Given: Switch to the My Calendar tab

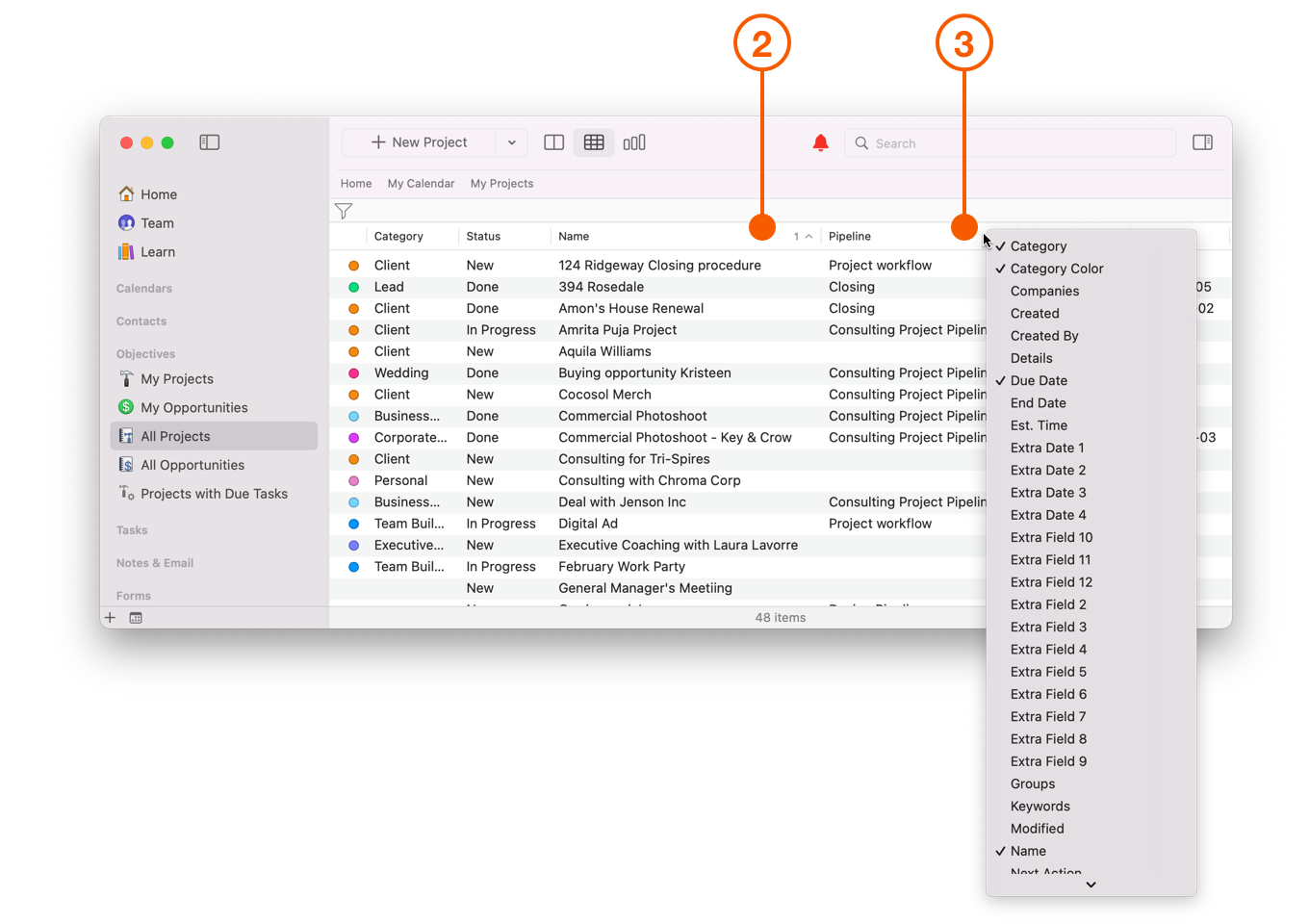Looking at the screenshot, I should [x=421, y=183].
